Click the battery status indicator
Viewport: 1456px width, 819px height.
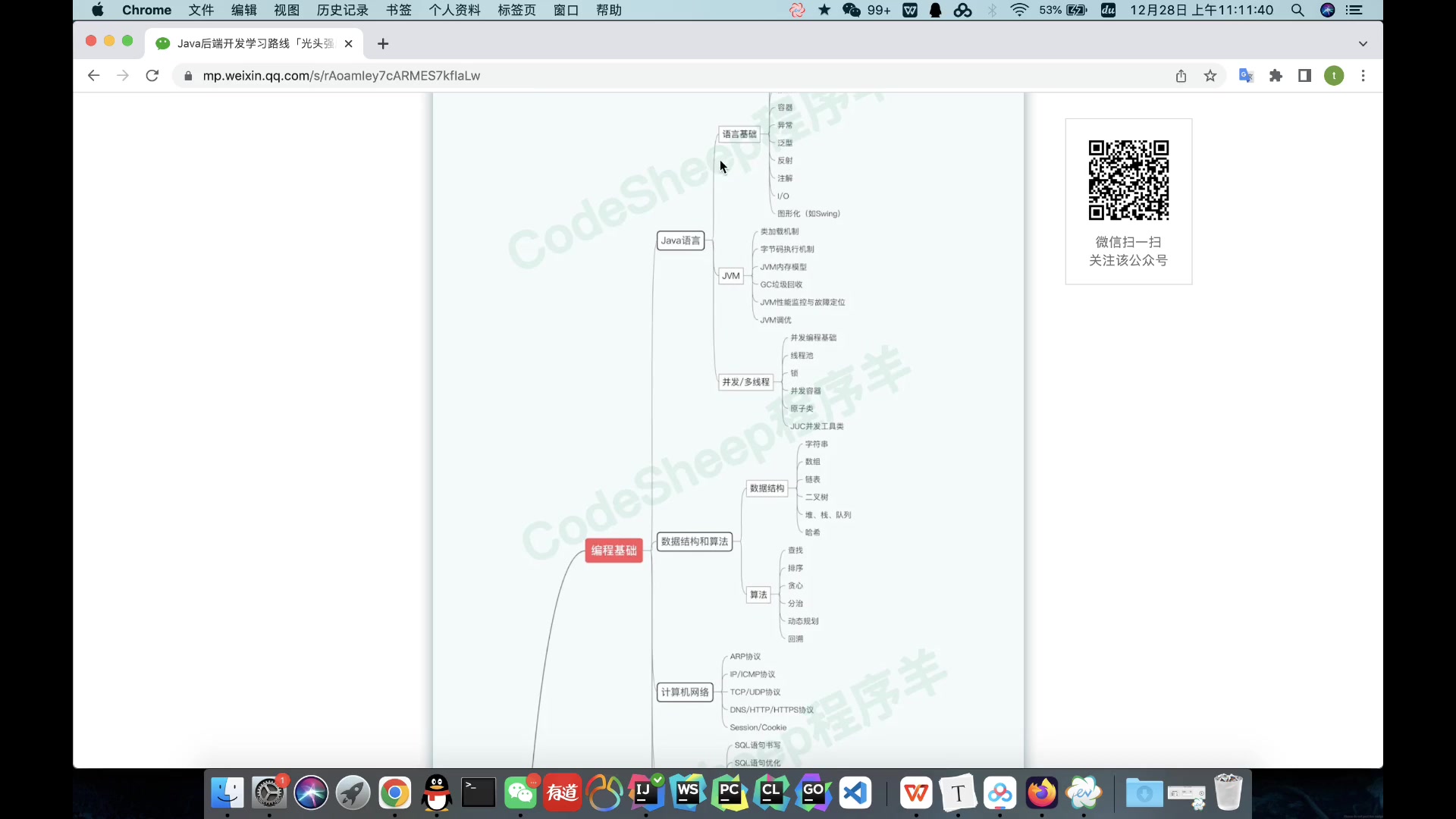point(1063,10)
